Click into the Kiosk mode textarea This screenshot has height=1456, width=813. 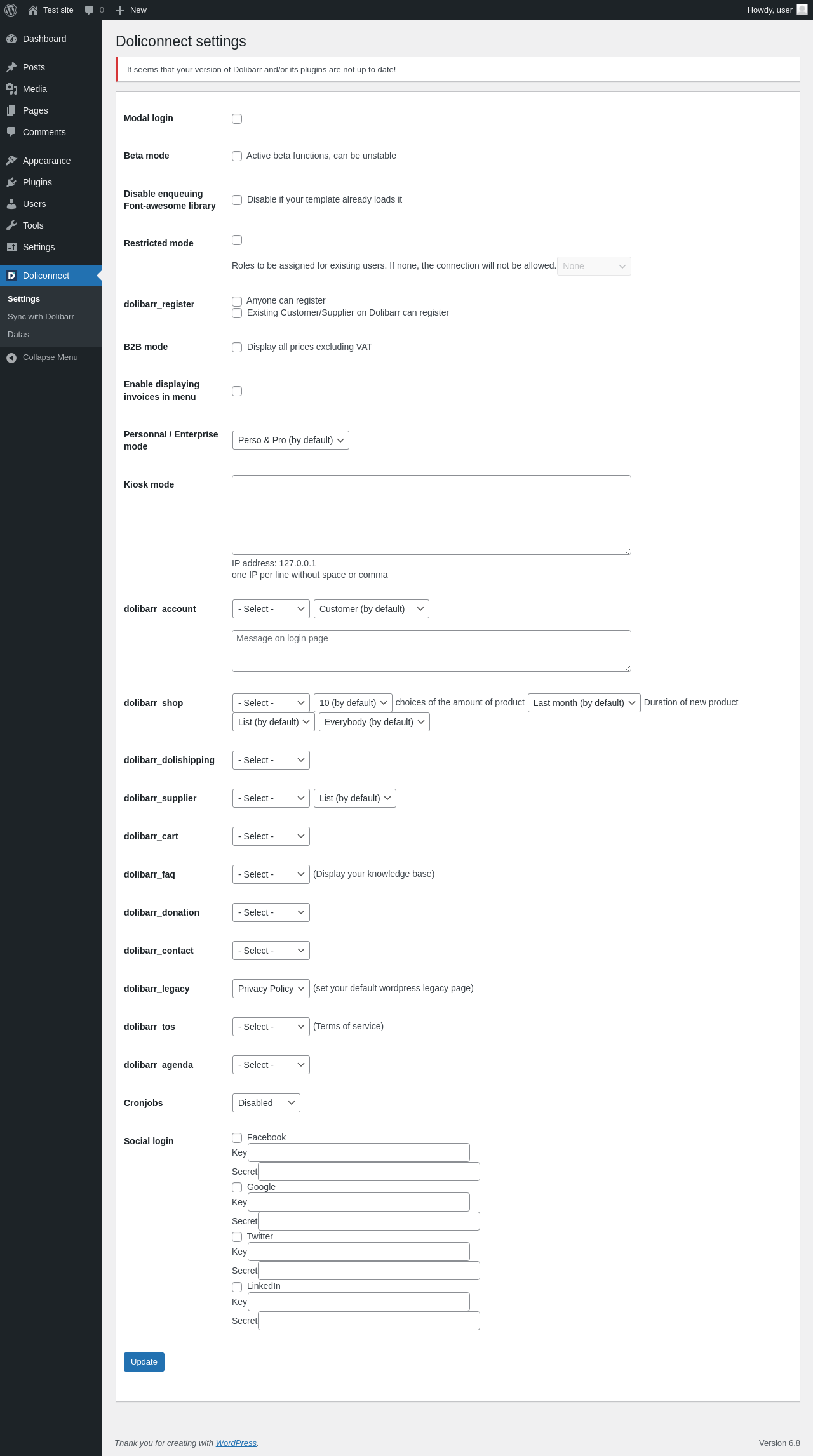pyautogui.click(x=431, y=515)
